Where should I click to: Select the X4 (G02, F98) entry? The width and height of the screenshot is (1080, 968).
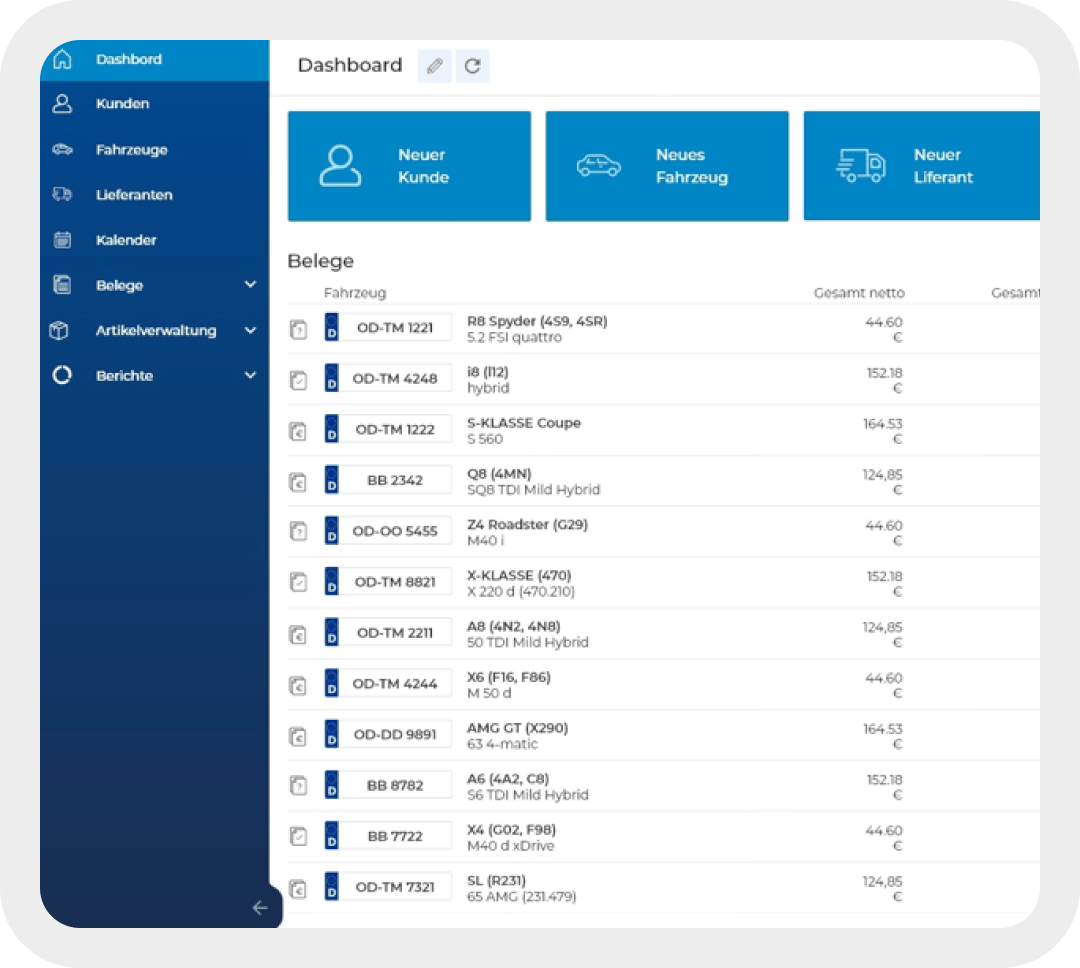click(511, 837)
